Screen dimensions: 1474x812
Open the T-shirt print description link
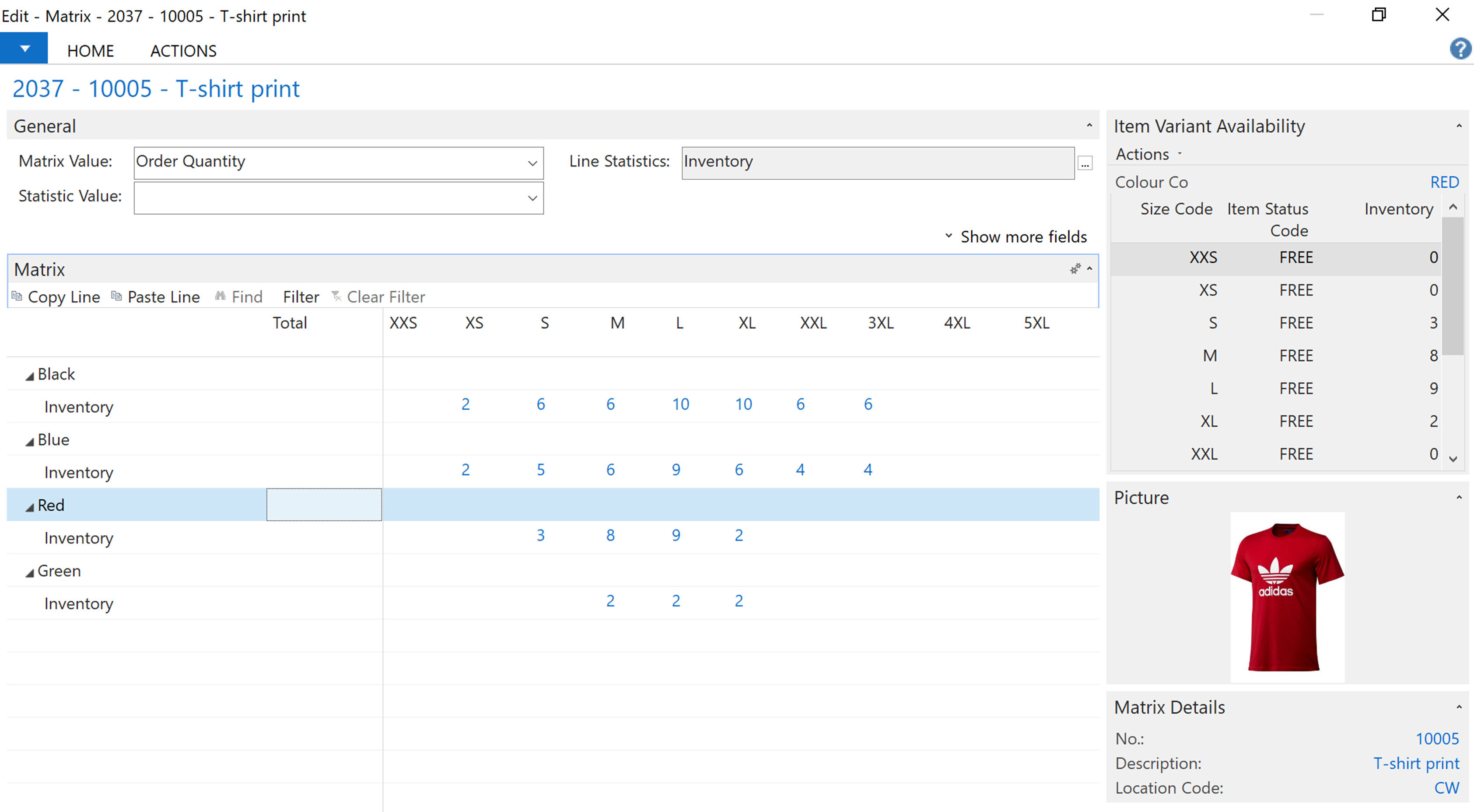tap(1416, 763)
